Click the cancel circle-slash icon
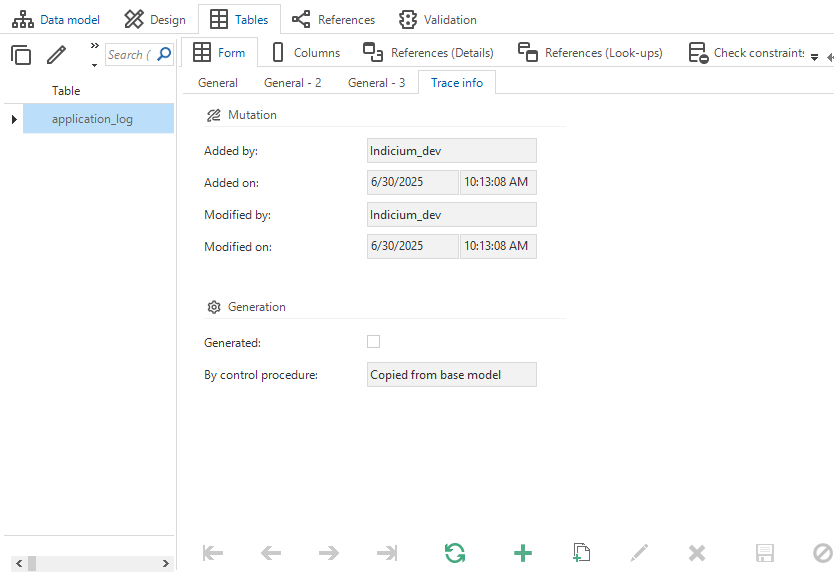Viewport: 834px width, 575px height. point(823,553)
